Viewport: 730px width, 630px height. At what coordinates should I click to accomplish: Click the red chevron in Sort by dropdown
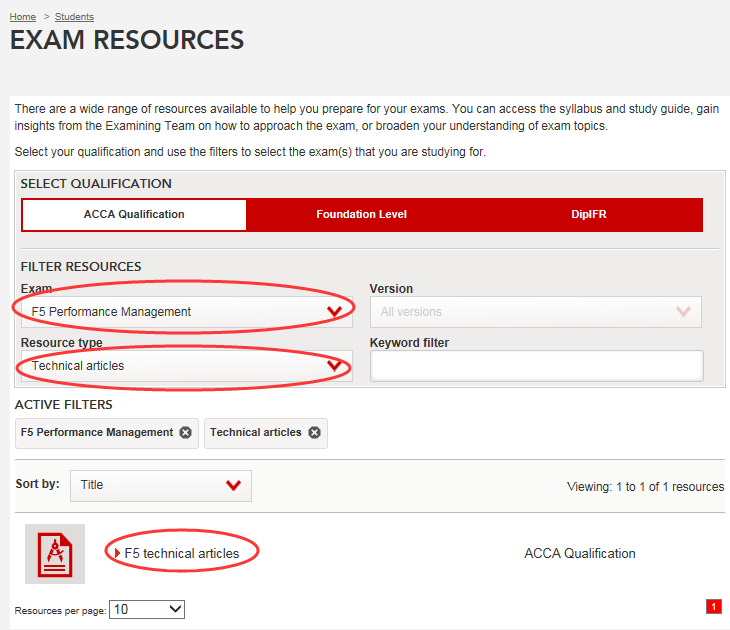pos(233,485)
